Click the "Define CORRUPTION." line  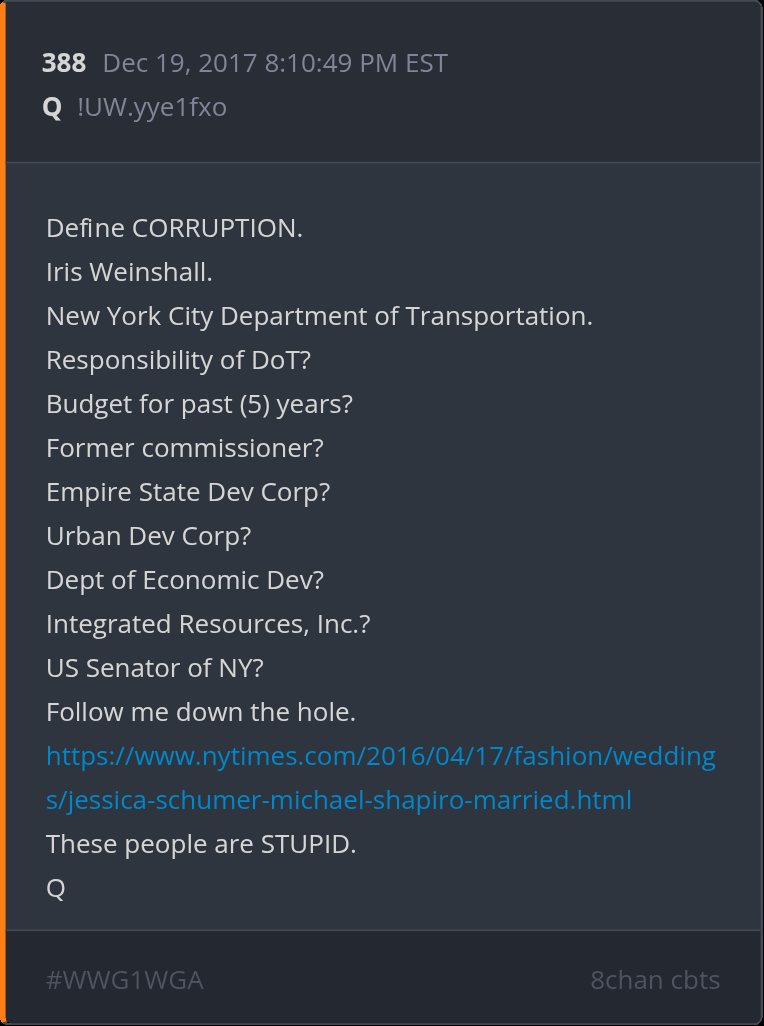point(174,228)
